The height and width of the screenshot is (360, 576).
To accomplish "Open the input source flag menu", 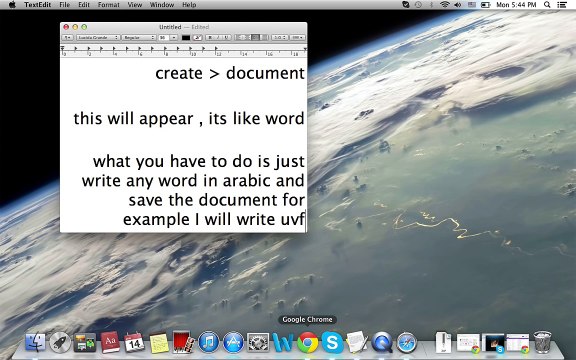I will [x=472, y=5].
